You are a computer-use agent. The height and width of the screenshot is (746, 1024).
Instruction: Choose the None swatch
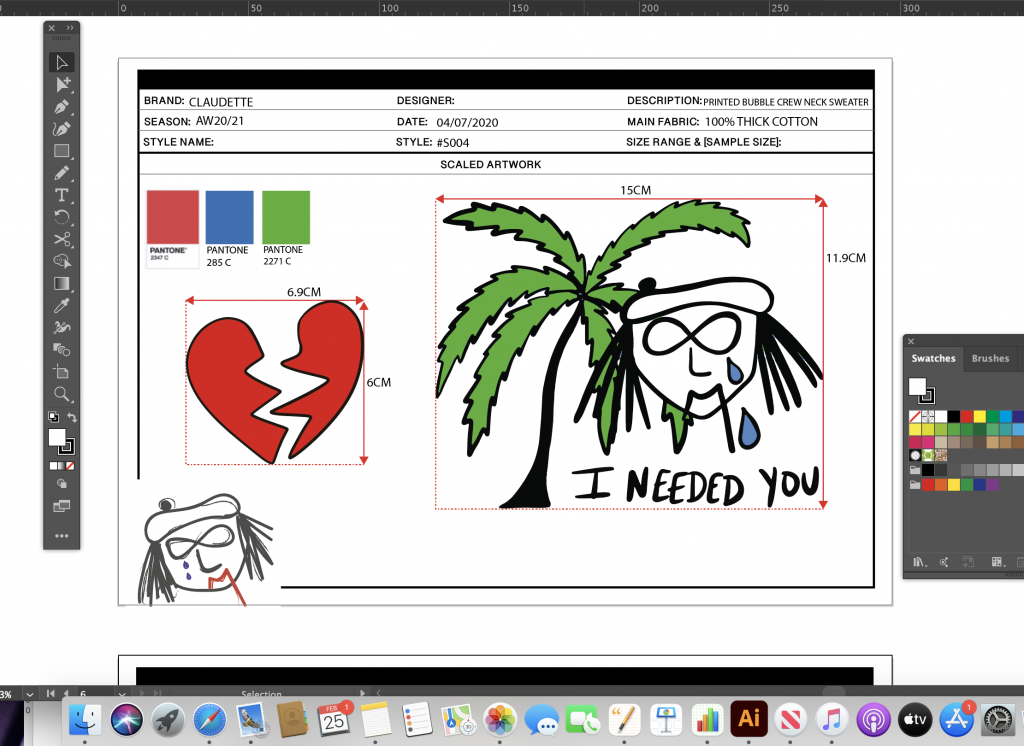pos(915,416)
